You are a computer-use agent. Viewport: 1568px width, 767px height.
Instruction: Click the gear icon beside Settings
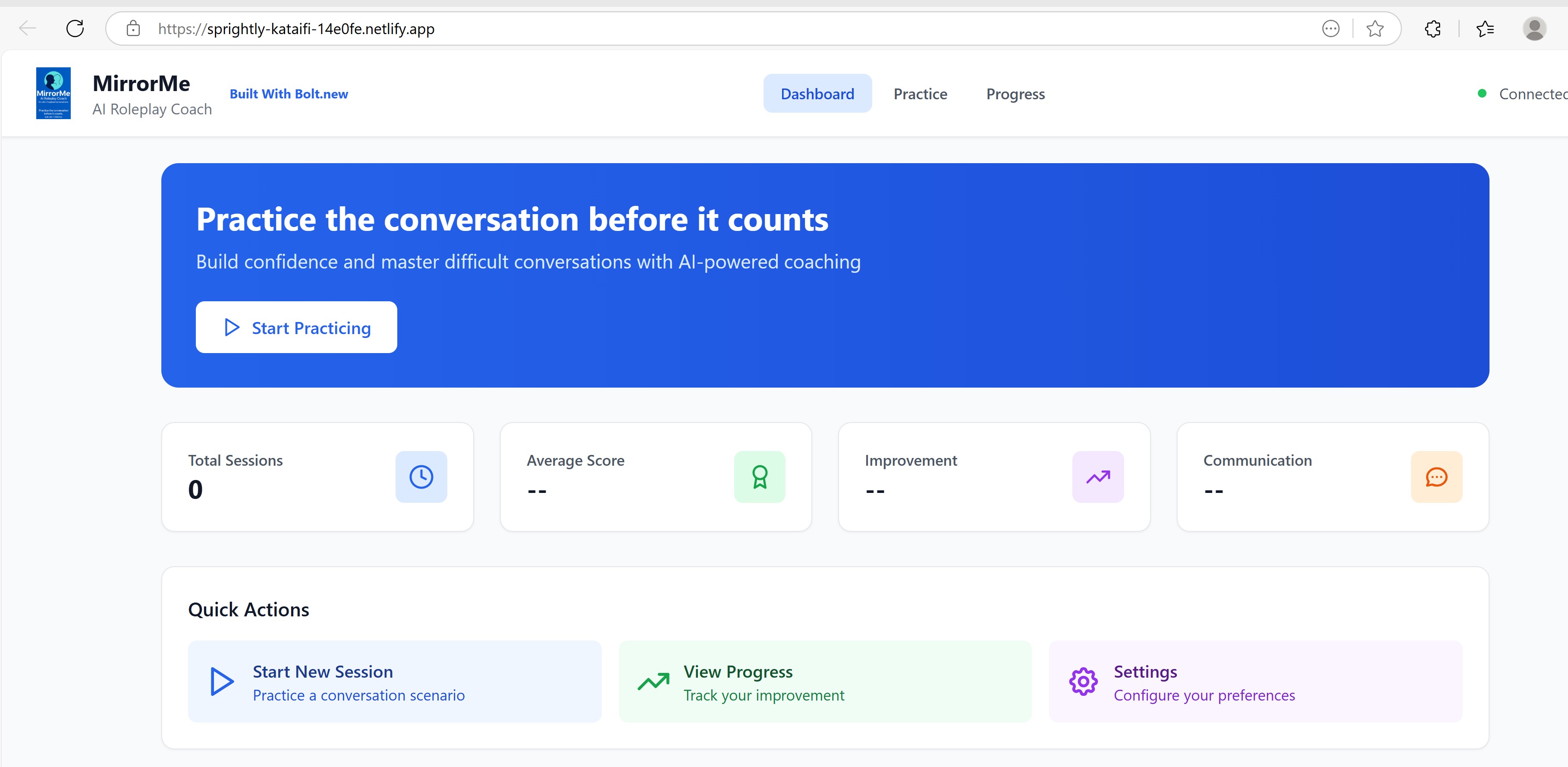[1083, 681]
